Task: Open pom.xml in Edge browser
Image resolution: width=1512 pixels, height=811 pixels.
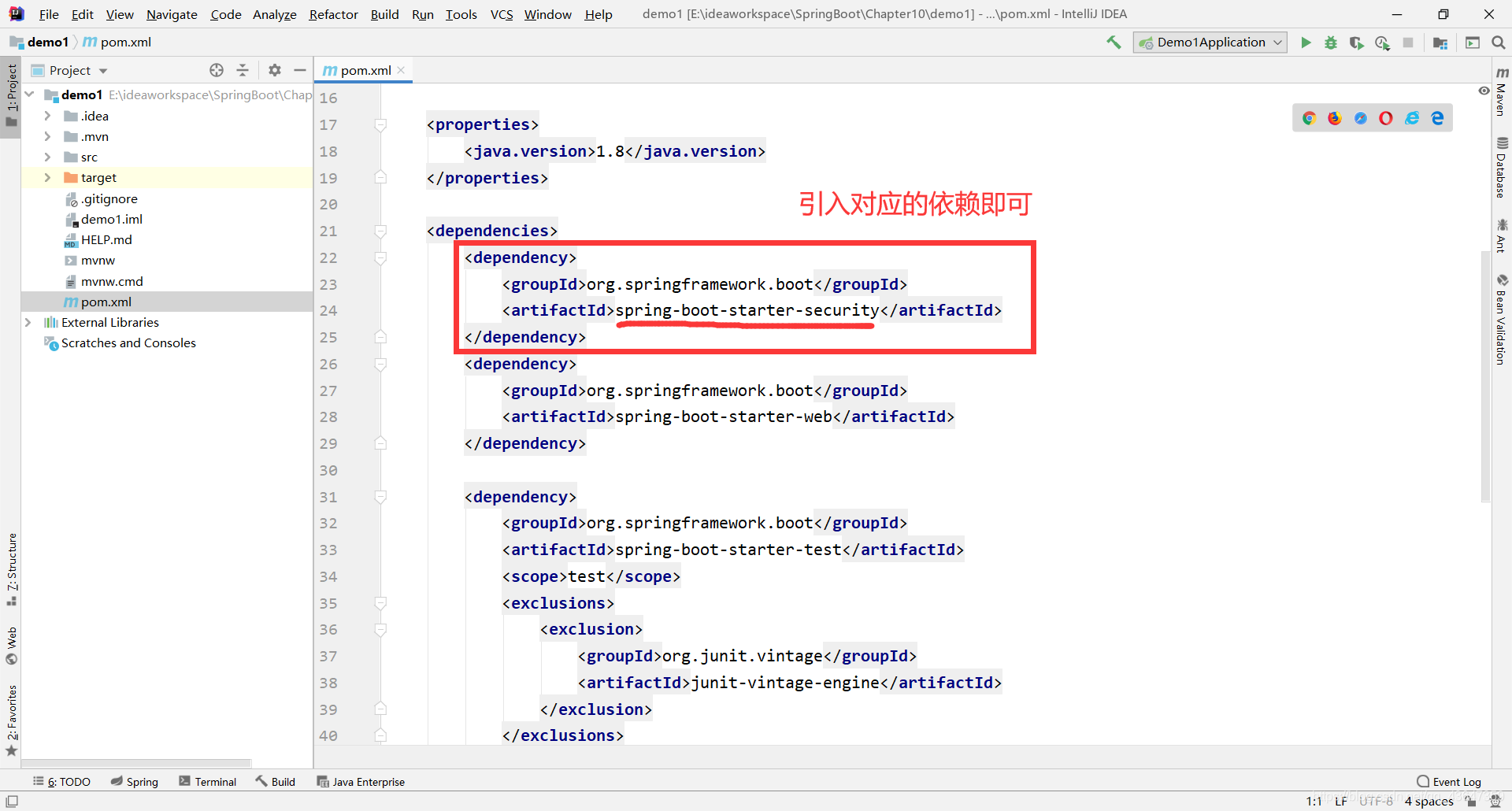Action: pos(1437,118)
